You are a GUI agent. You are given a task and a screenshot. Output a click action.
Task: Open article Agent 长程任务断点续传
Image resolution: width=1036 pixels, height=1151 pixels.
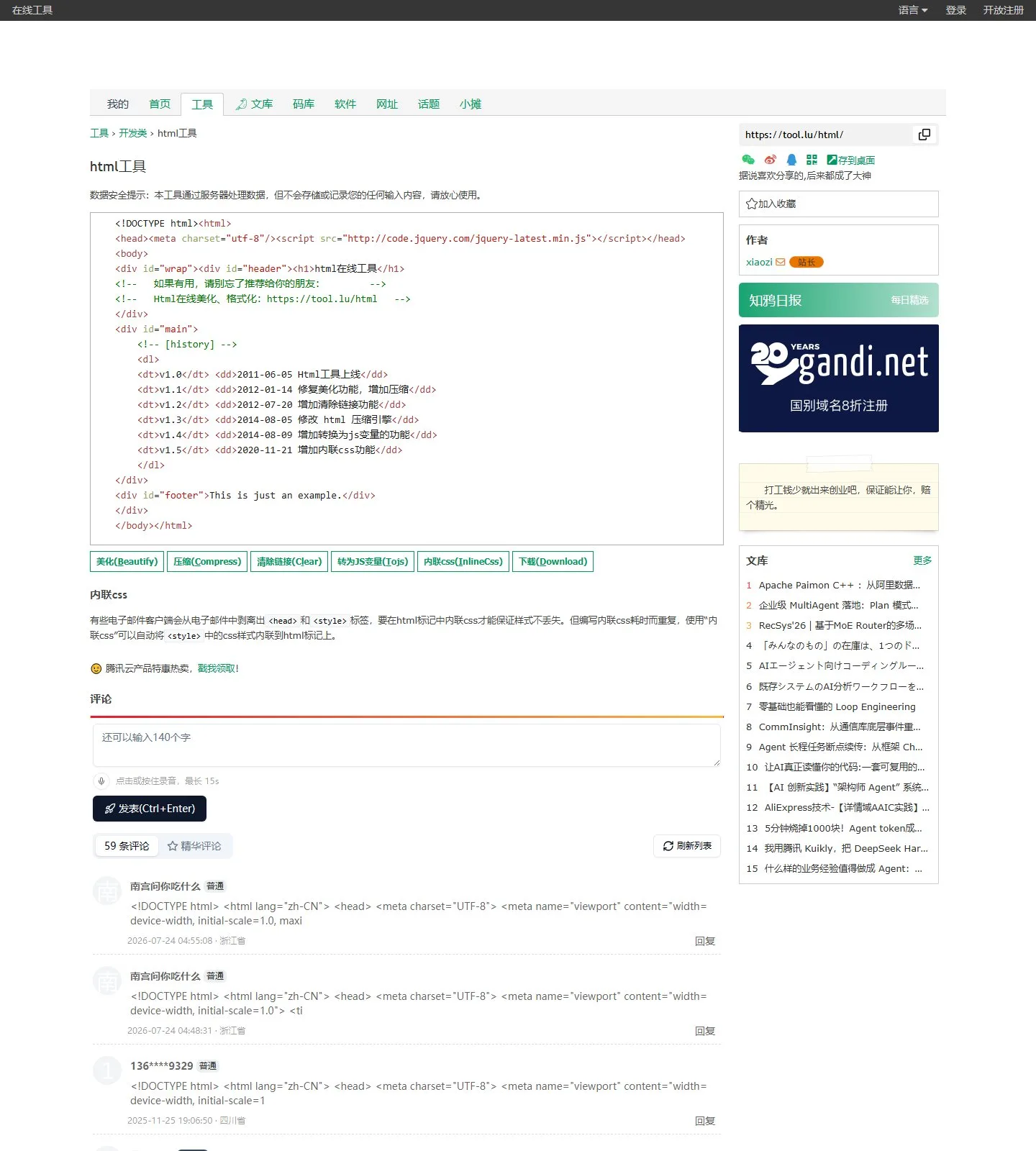pos(840,747)
